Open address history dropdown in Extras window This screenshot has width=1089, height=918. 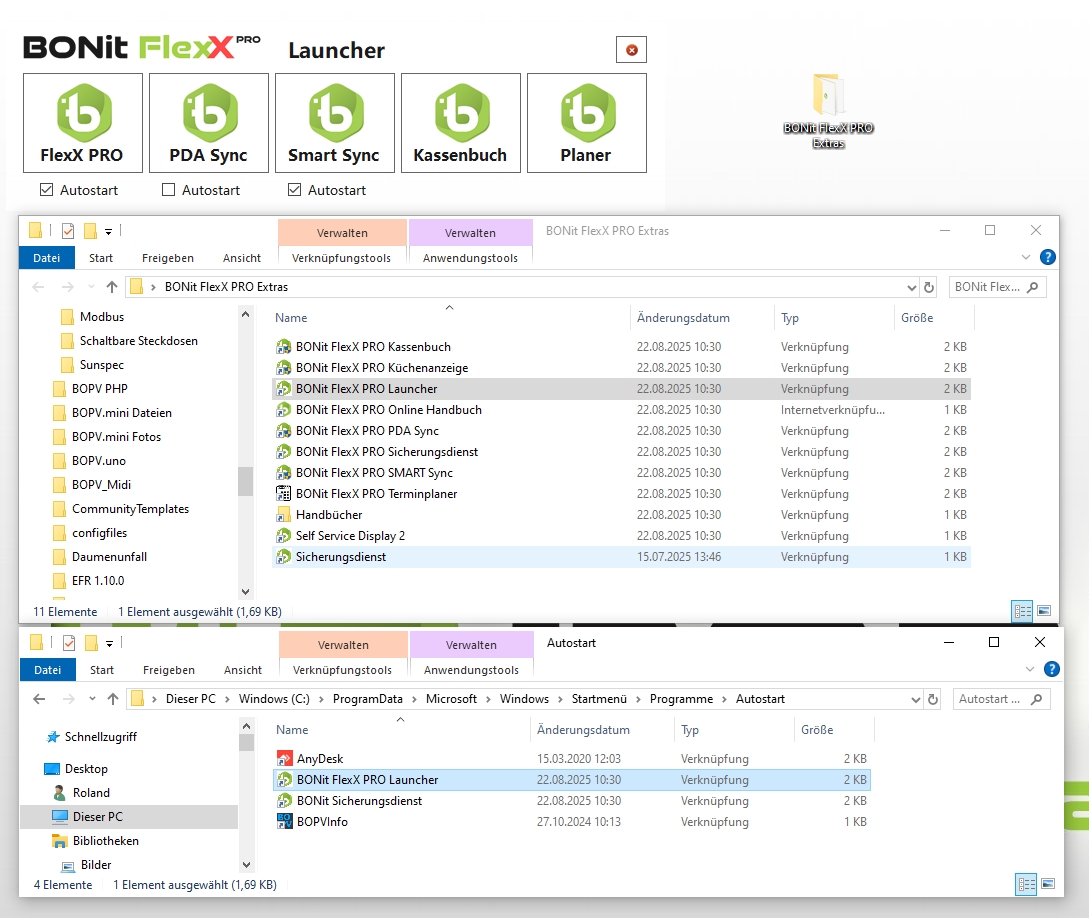(911, 287)
